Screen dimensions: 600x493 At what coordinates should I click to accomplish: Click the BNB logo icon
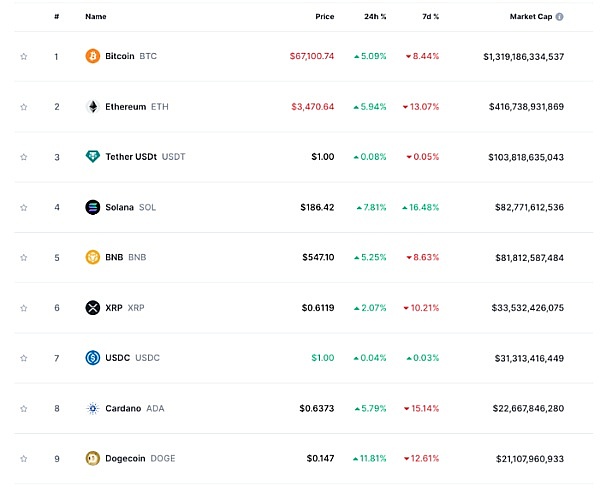pos(92,258)
